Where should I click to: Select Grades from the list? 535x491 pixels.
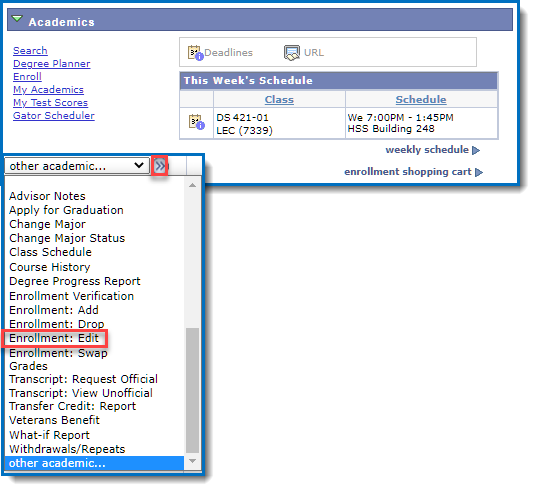(x=28, y=366)
